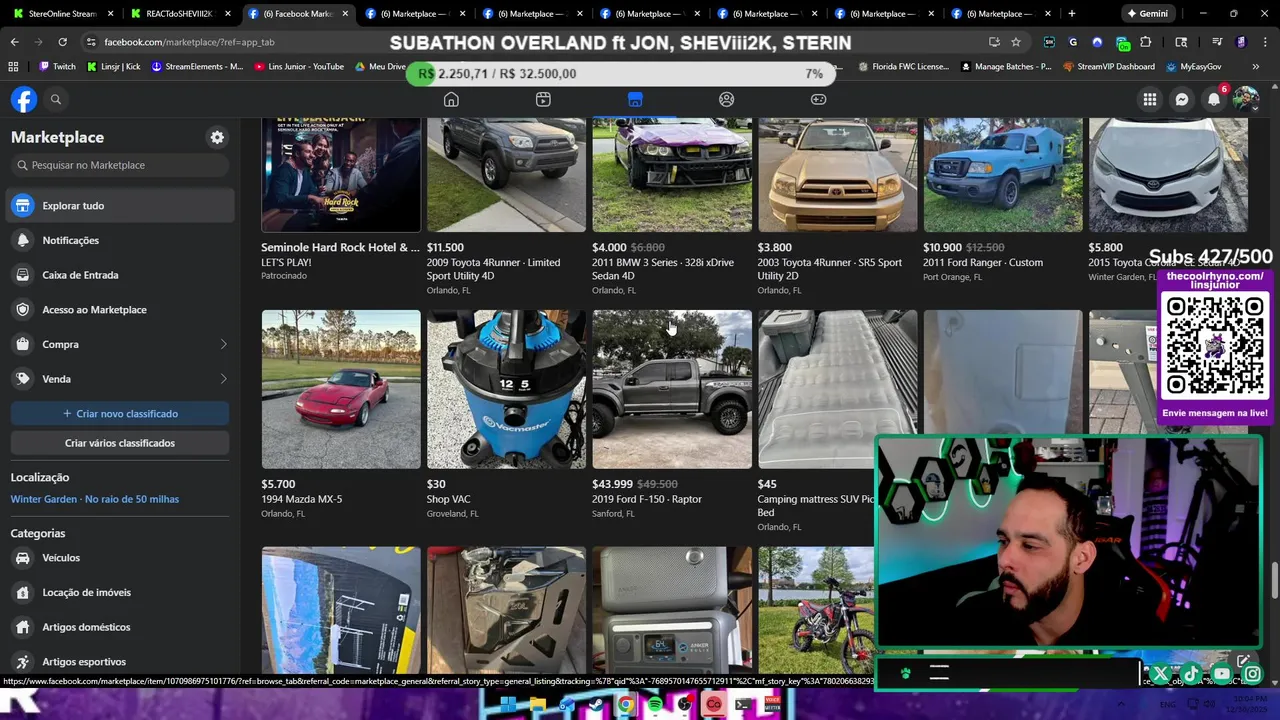Viewport: 1280px width, 720px height.
Task: Open Messenger chat icon
Action: (1182, 99)
